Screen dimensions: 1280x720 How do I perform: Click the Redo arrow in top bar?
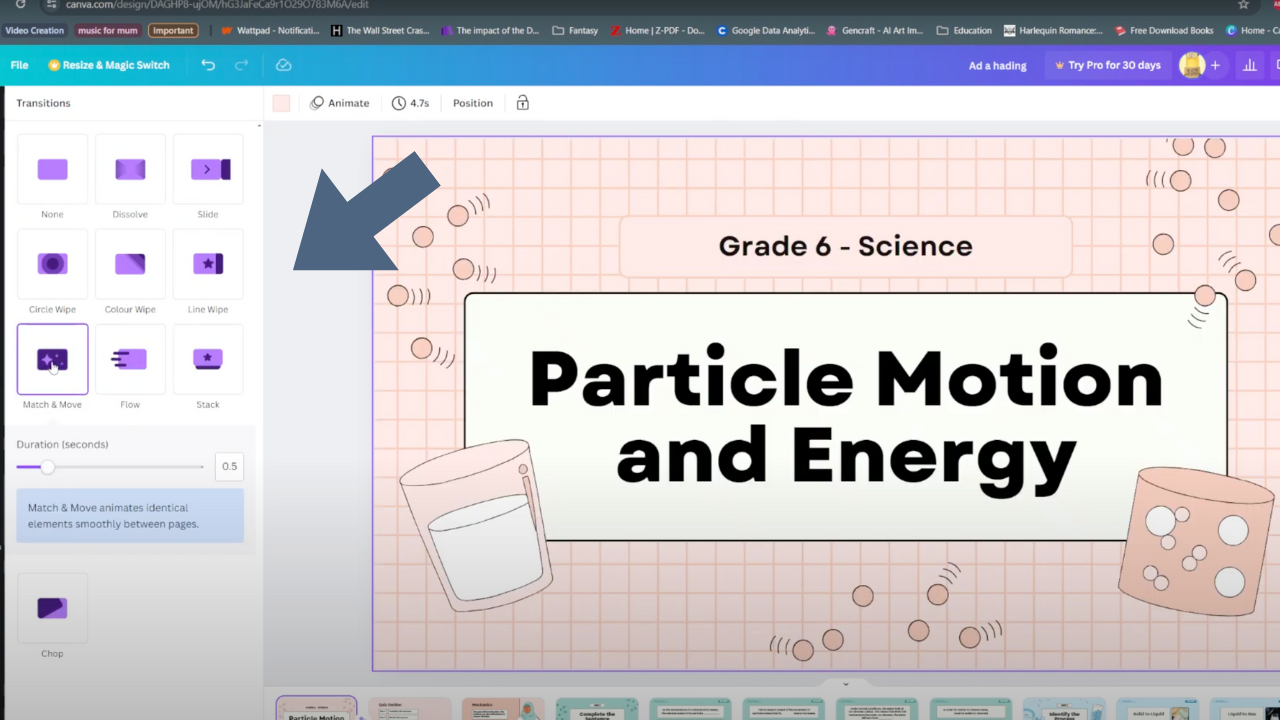241,65
